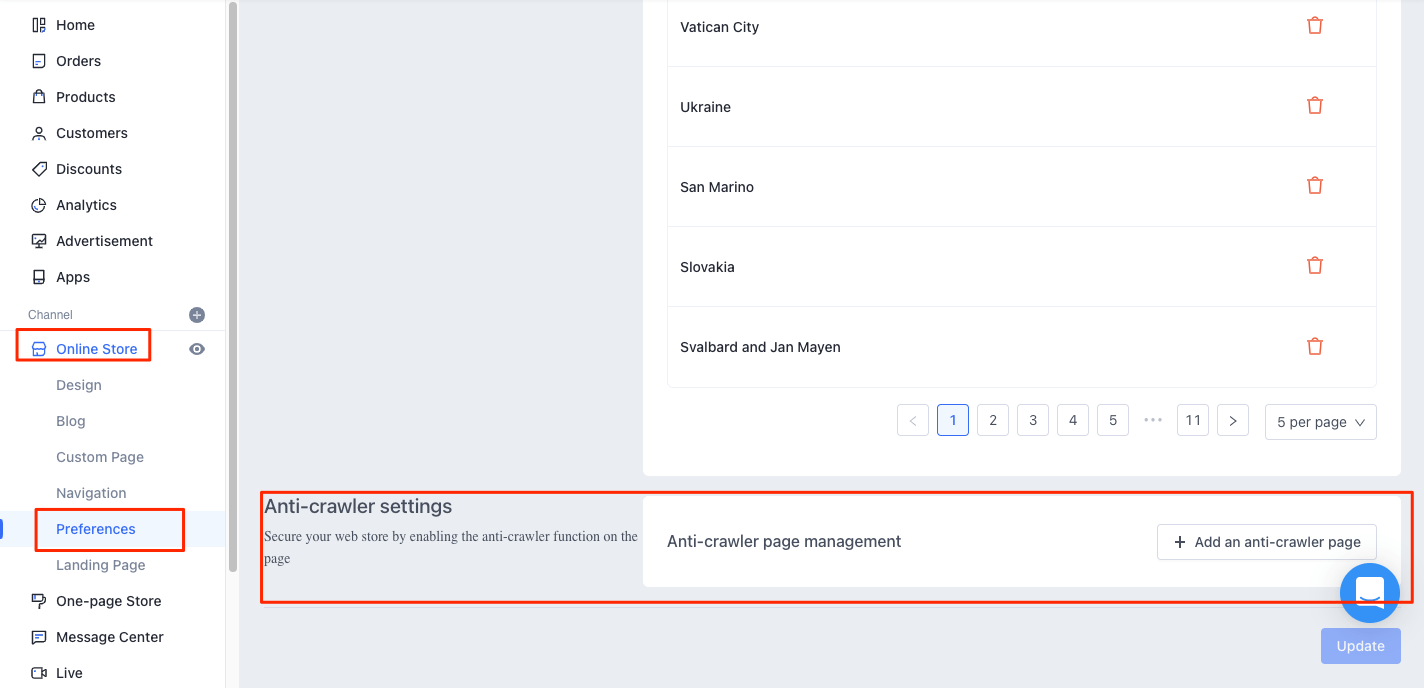Image resolution: width=1424 pixels, height=688 pixels.
Task: Advance to the next page with the arrow
Action: [1232, 420]
